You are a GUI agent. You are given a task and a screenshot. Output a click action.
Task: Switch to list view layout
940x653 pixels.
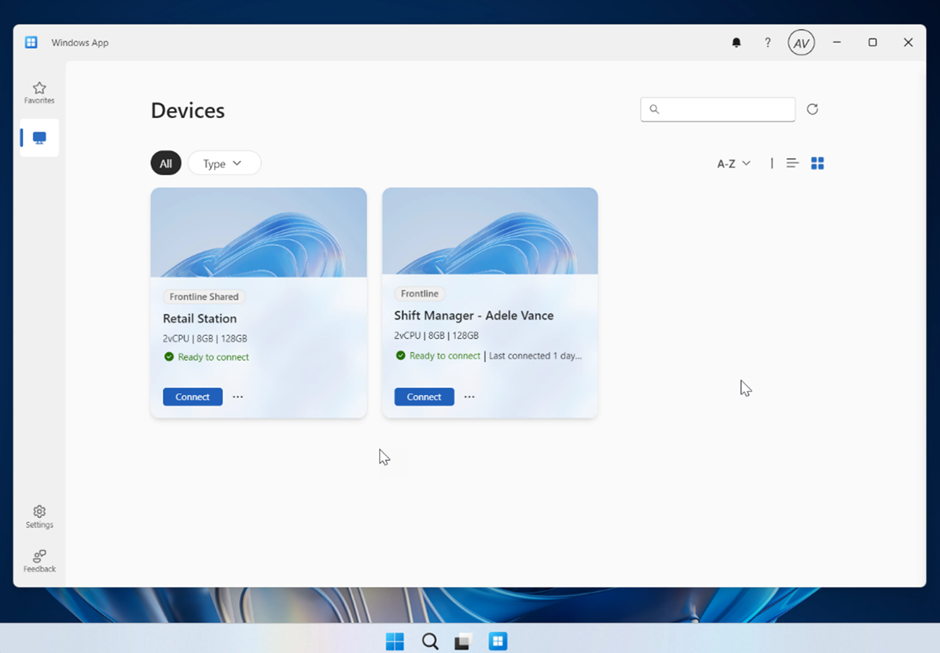(x=793, y=163)
